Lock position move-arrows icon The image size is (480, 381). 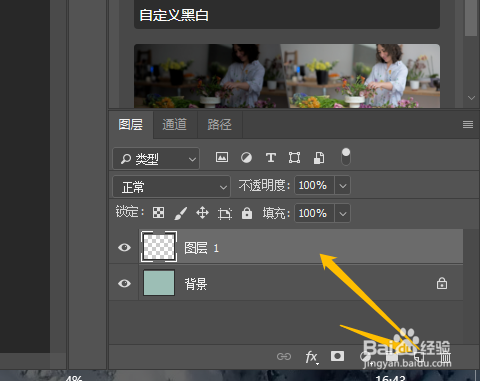click(202, 213)
